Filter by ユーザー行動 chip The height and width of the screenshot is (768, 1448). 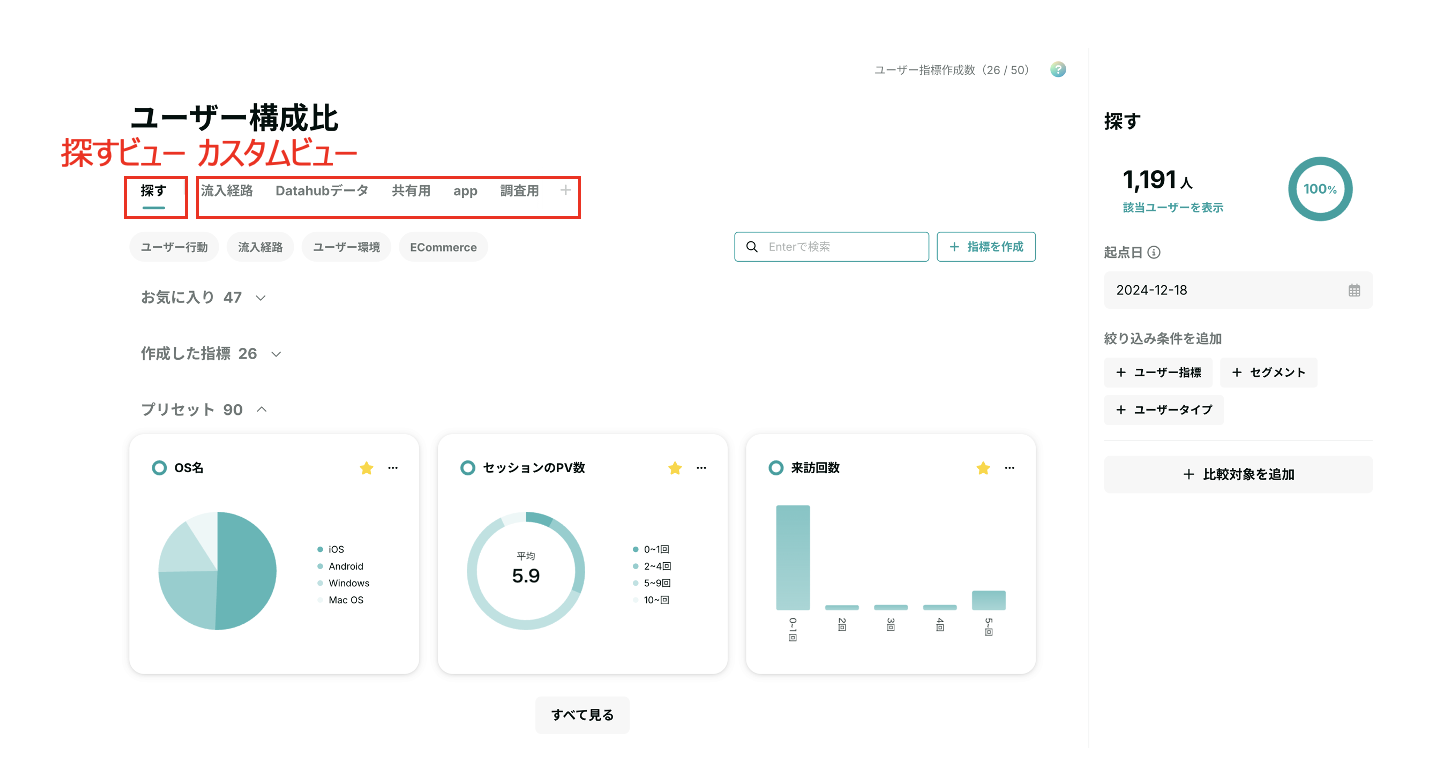174,247
